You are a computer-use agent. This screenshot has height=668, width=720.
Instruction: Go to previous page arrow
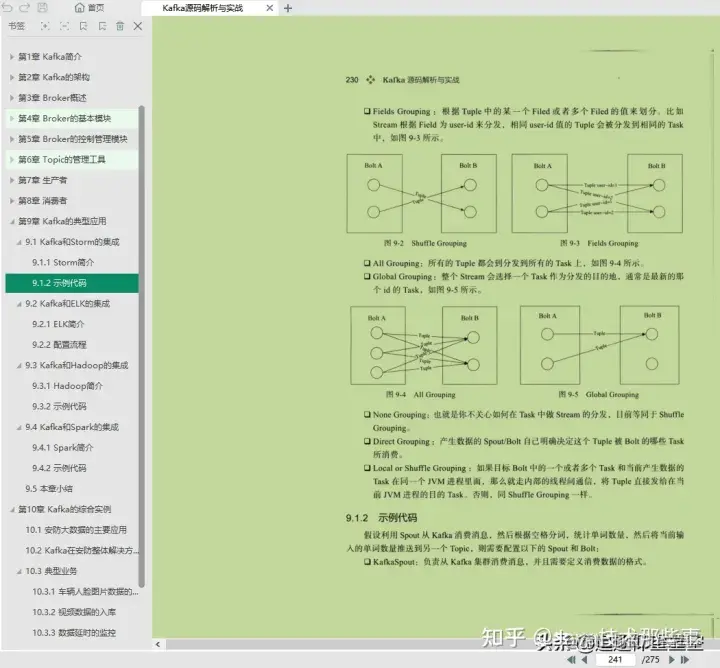click(585, 660)
